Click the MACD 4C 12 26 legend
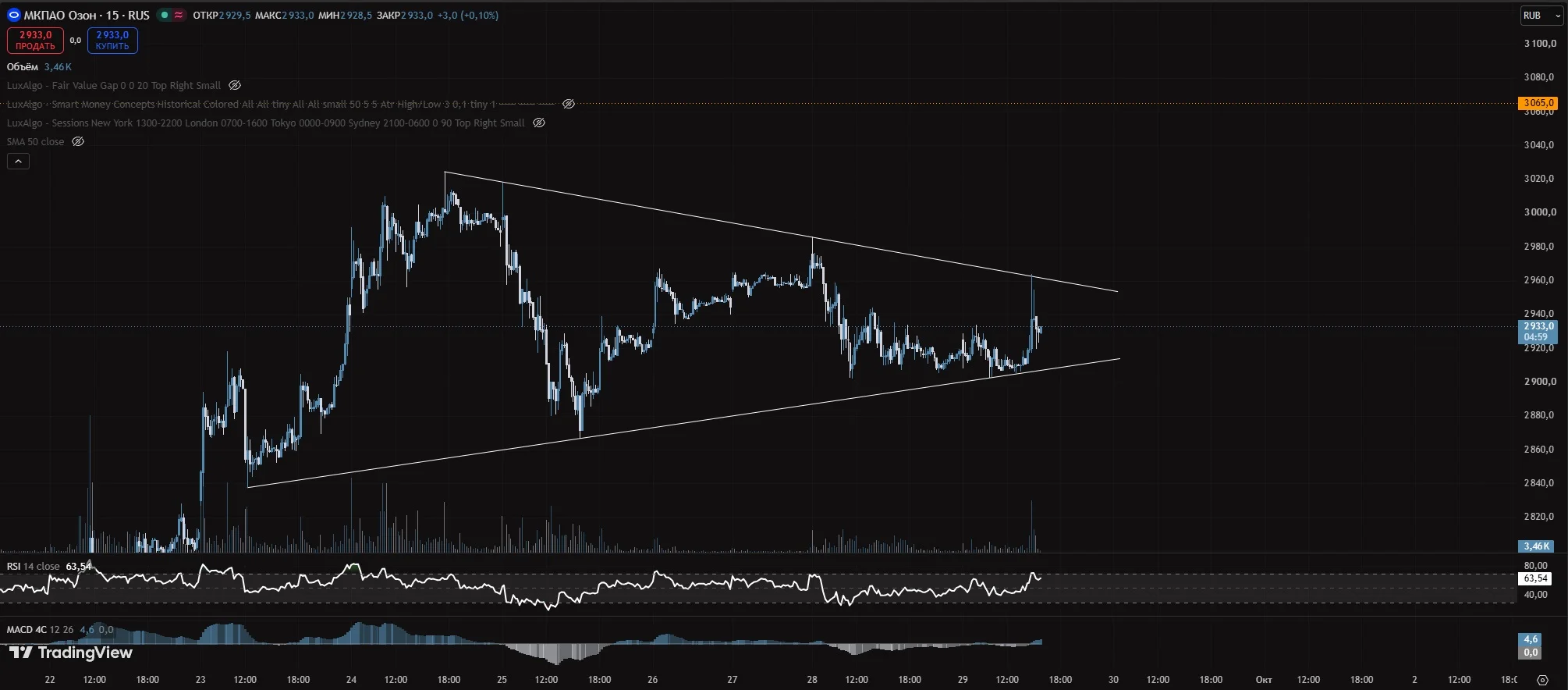This screenshot has width=1568, height=690. (41, 629)
